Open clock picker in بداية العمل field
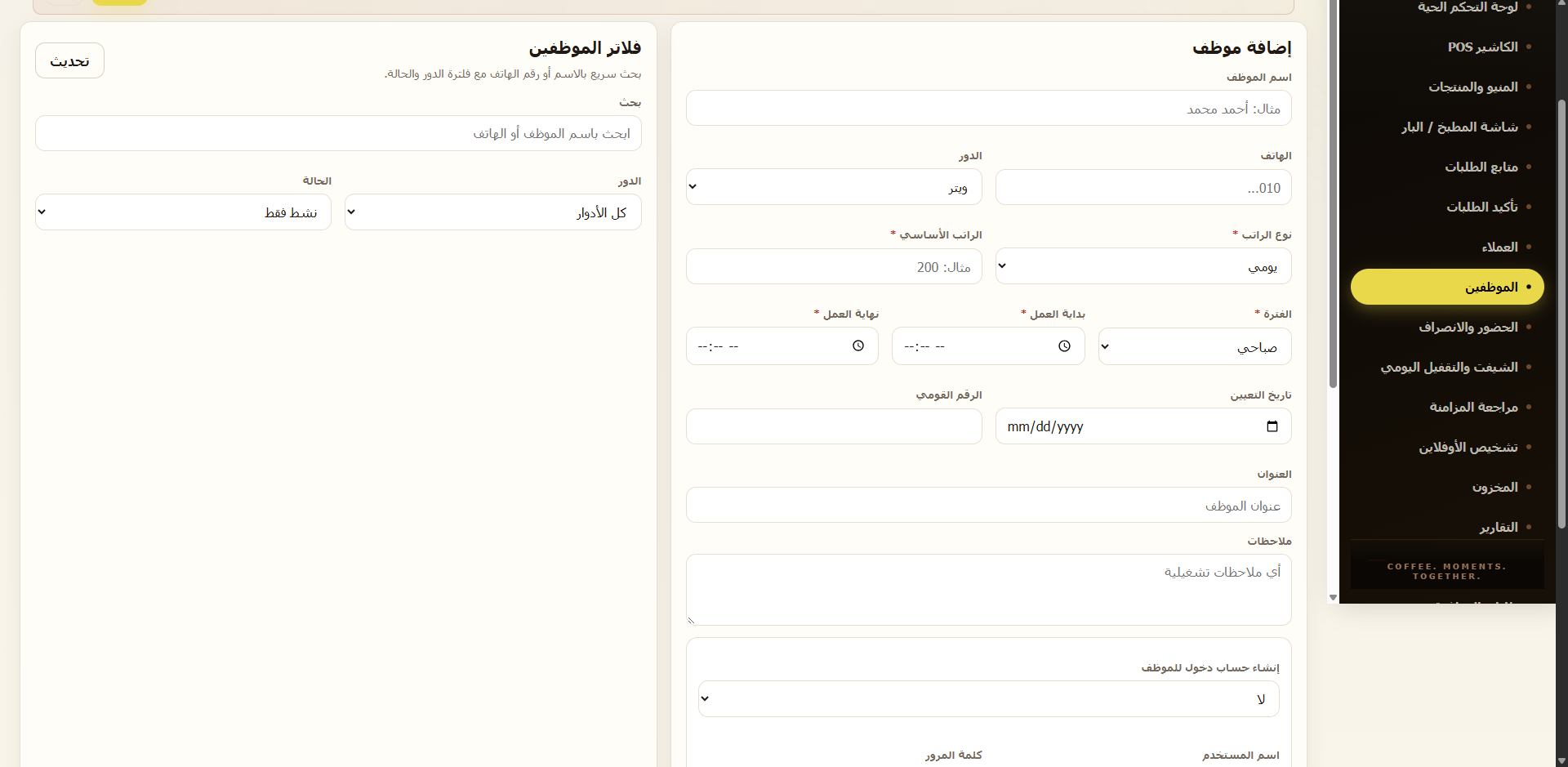 point(1064,346)
